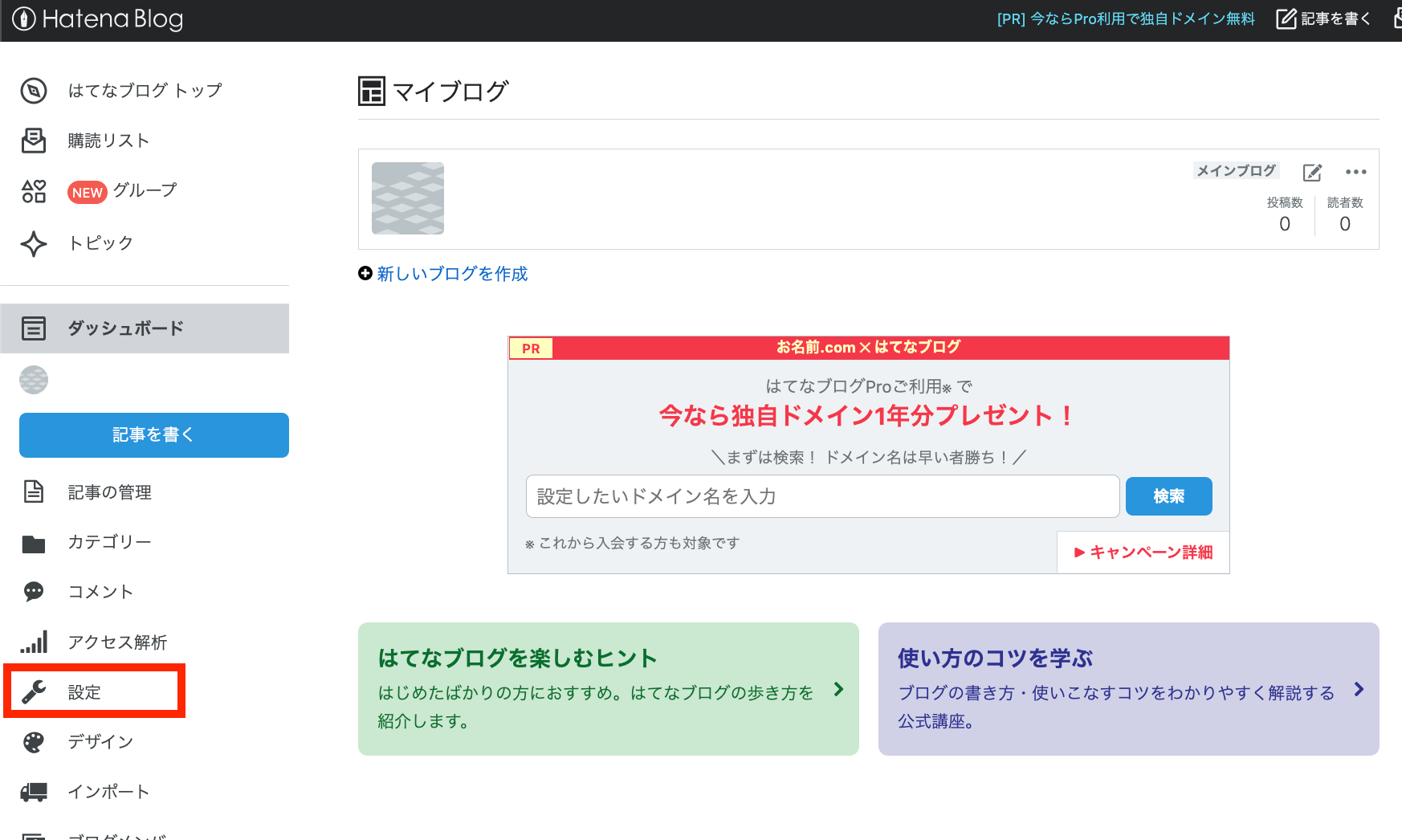Open グループ page

click(145, 190)
